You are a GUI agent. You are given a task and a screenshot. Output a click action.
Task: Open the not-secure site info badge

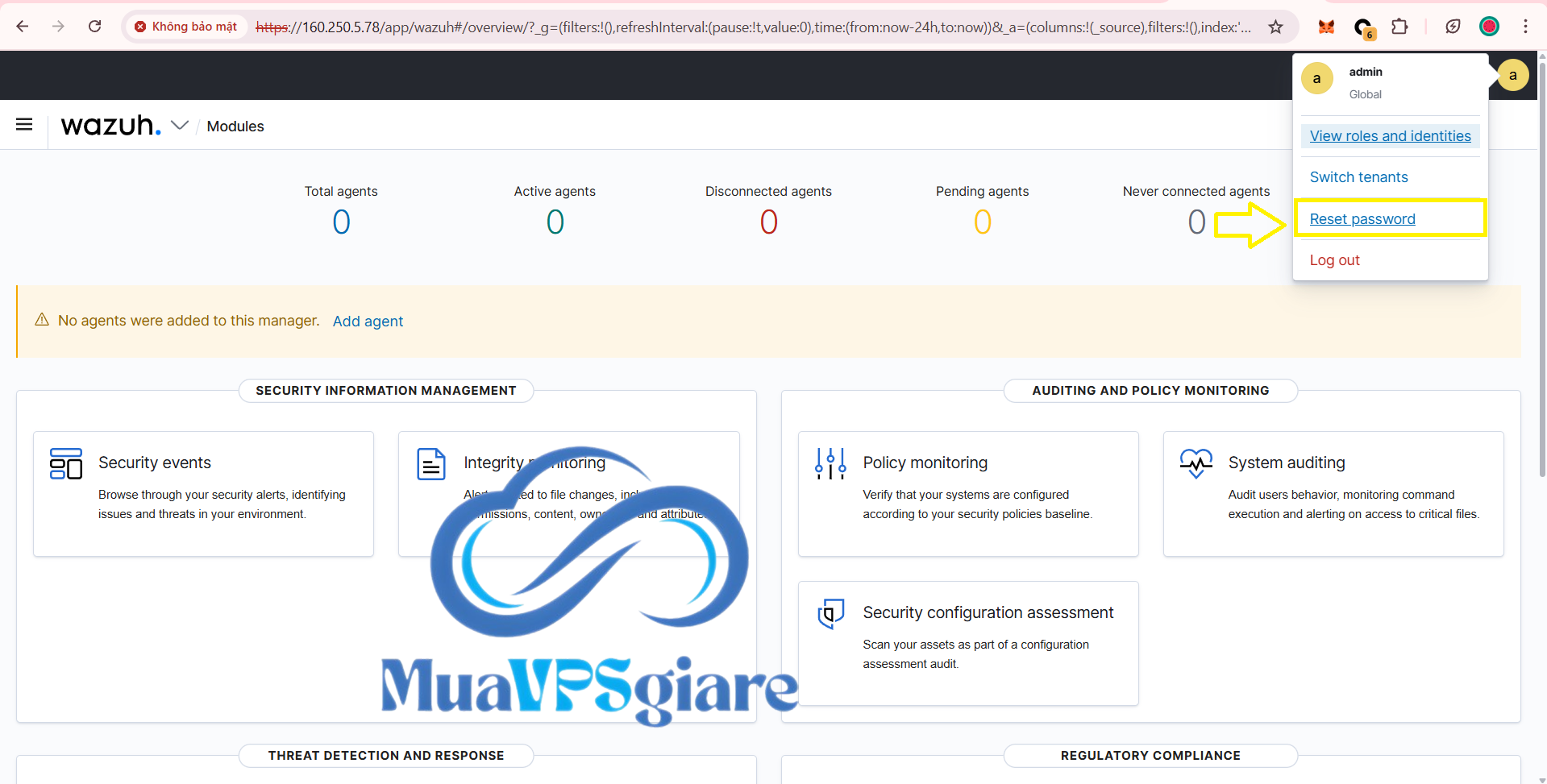186,27
